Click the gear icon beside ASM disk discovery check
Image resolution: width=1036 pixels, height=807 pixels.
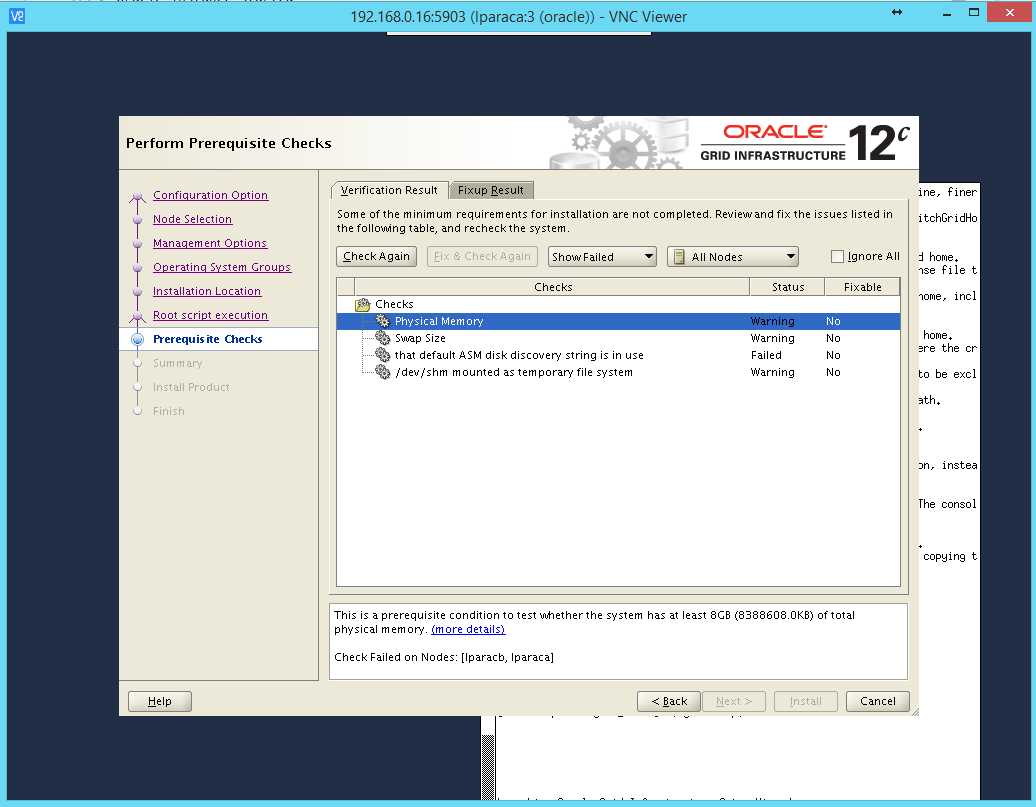pos(383,355)
